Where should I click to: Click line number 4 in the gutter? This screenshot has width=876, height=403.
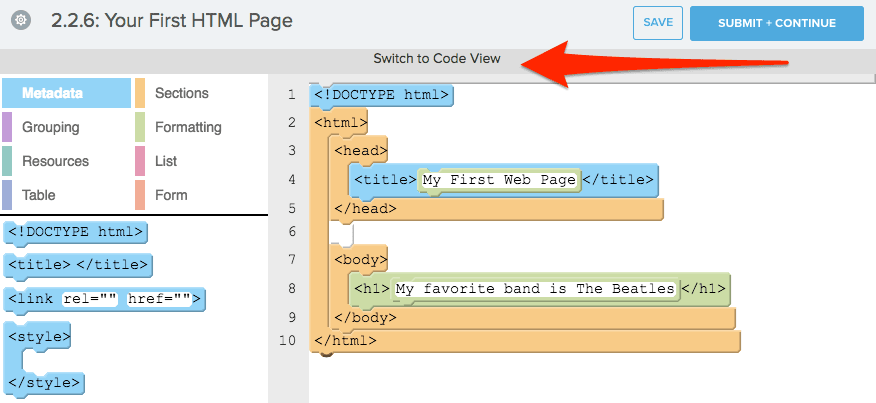tap(292, 180)
